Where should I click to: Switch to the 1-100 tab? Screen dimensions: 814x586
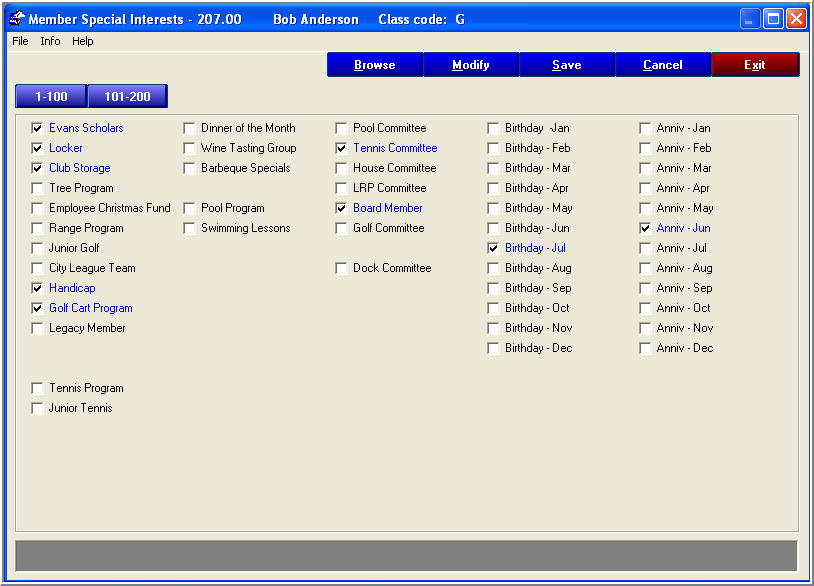[x=51, y=96]
